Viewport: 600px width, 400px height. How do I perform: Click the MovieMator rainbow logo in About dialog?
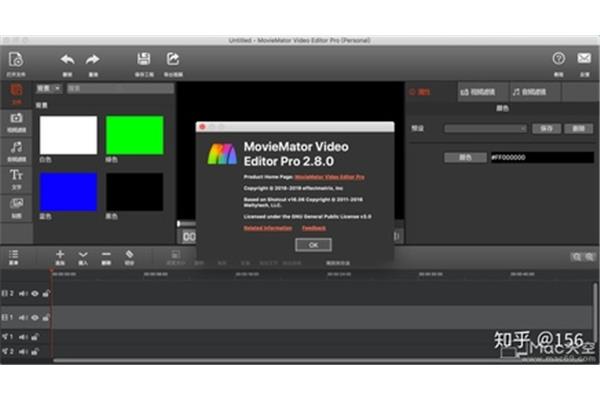(x=222, y=154)
